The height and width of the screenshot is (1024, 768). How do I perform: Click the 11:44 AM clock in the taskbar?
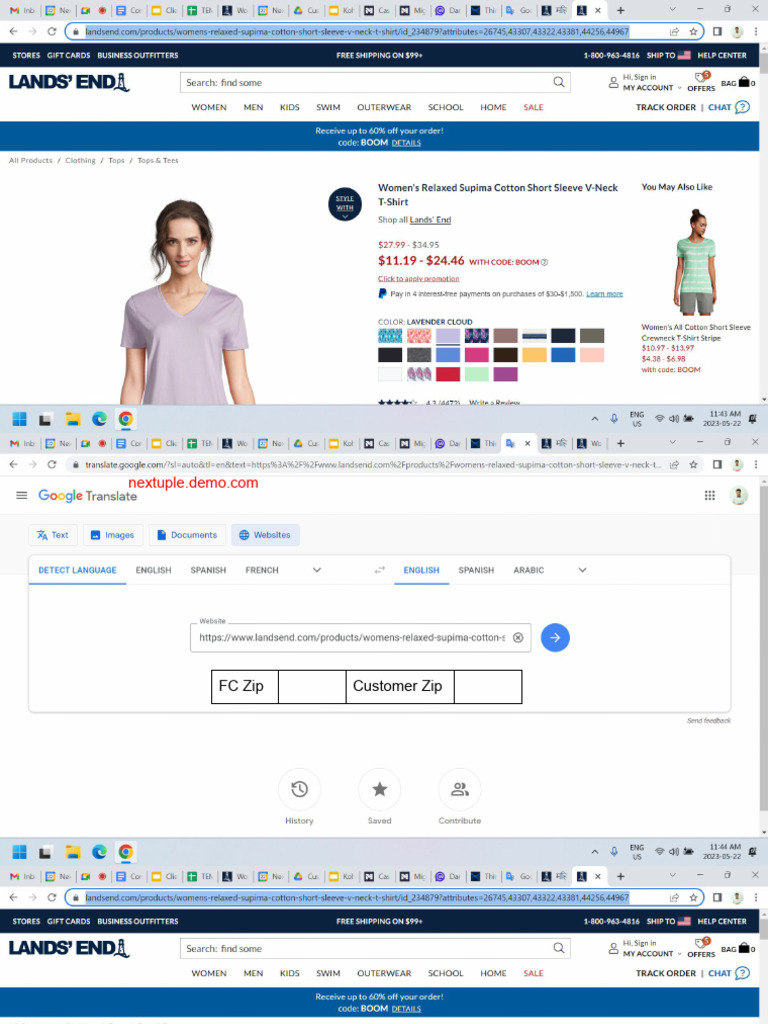click(724, 852)
